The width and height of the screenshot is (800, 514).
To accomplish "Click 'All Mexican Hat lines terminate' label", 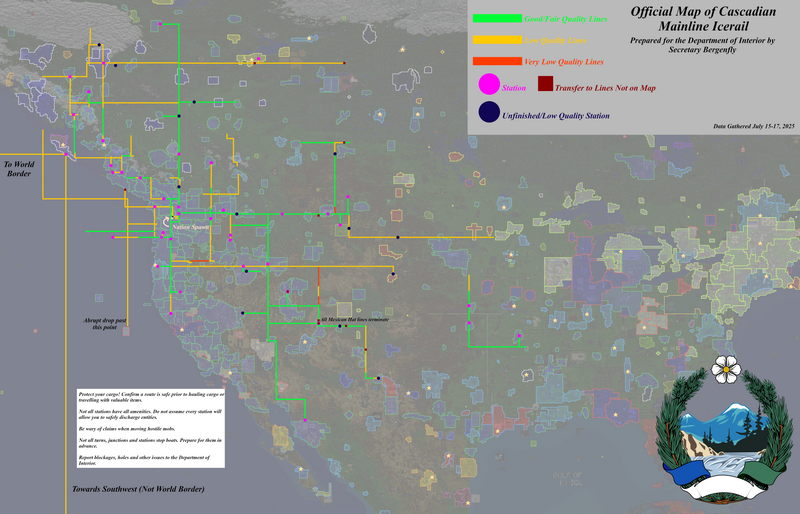I will pos(354,319).
